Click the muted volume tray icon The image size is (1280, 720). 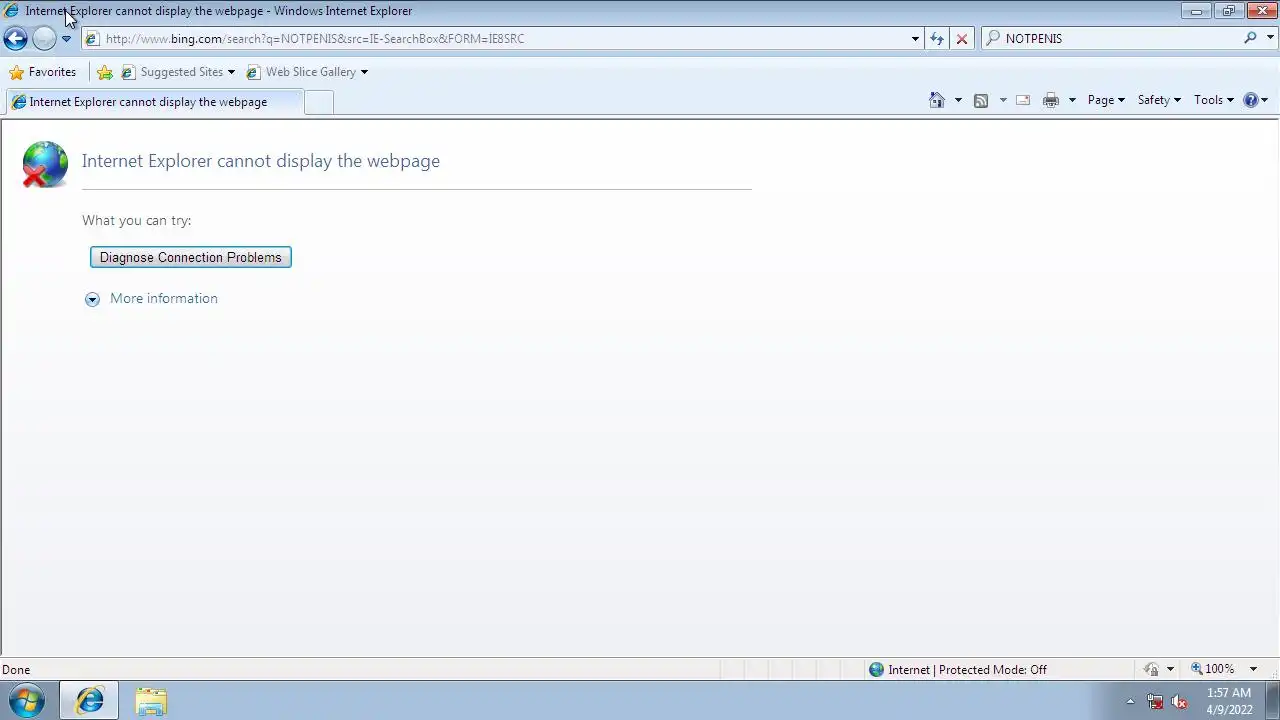[x=1179, y=701]
